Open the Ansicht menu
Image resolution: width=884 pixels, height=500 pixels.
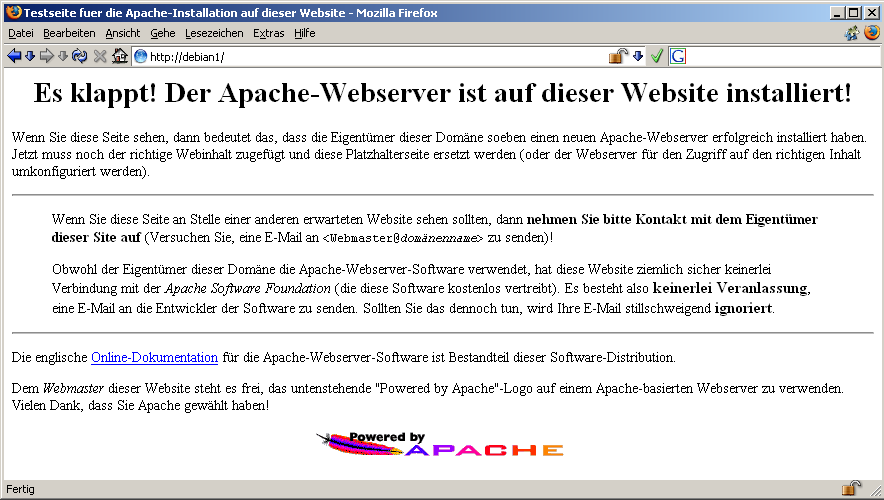122,33
